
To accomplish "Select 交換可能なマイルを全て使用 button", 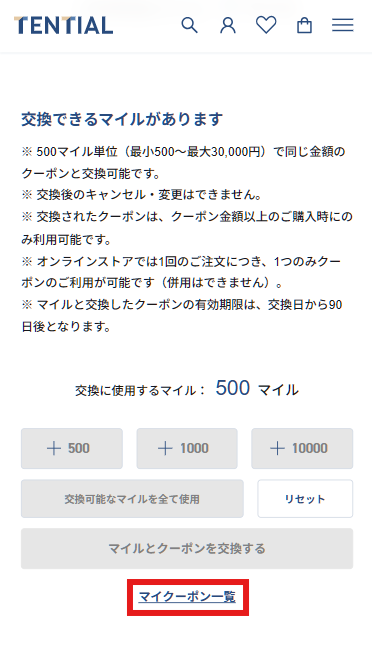I will (132, 498).
